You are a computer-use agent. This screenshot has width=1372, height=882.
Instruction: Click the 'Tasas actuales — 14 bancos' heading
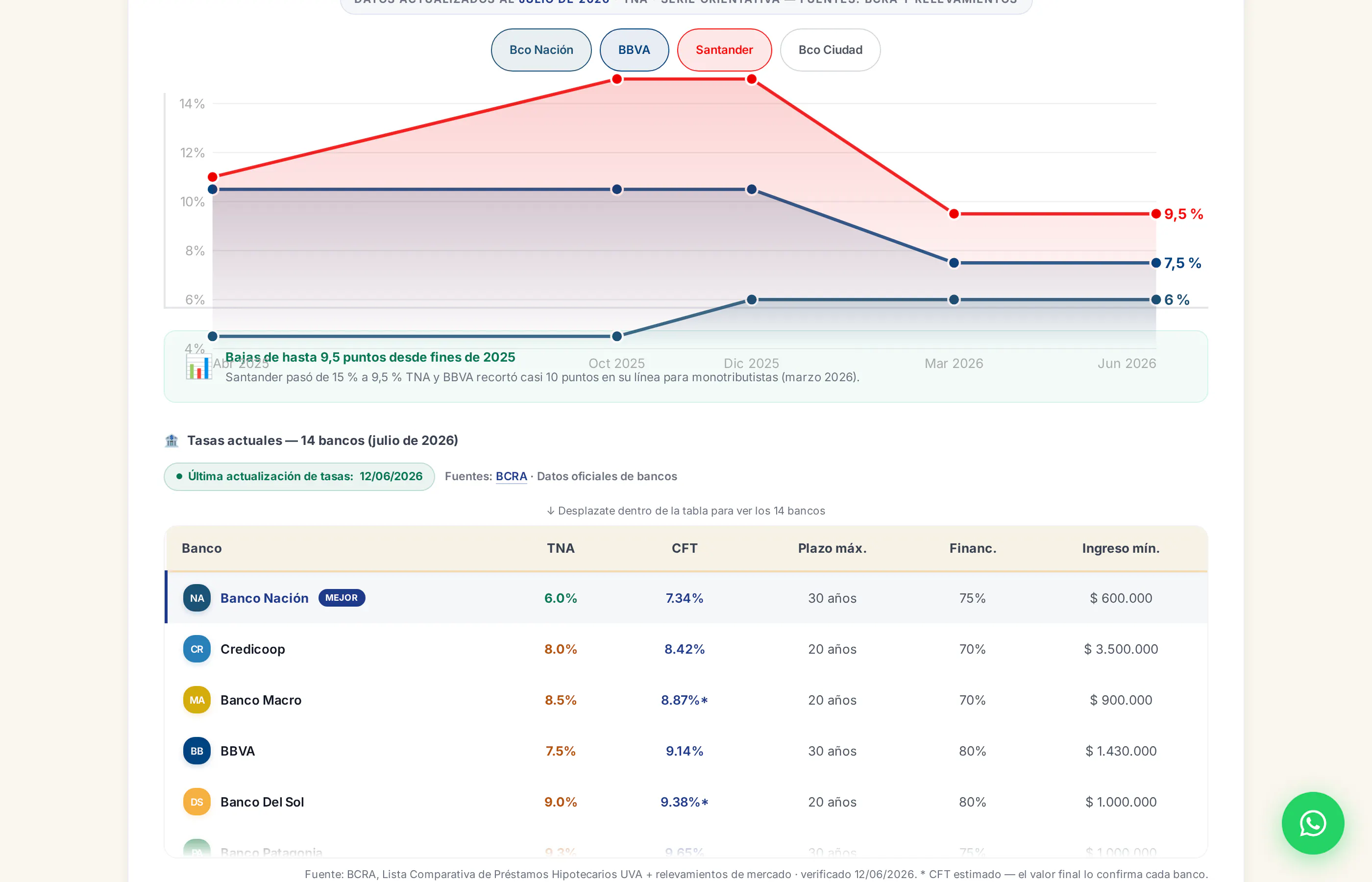tap(322, 441)
